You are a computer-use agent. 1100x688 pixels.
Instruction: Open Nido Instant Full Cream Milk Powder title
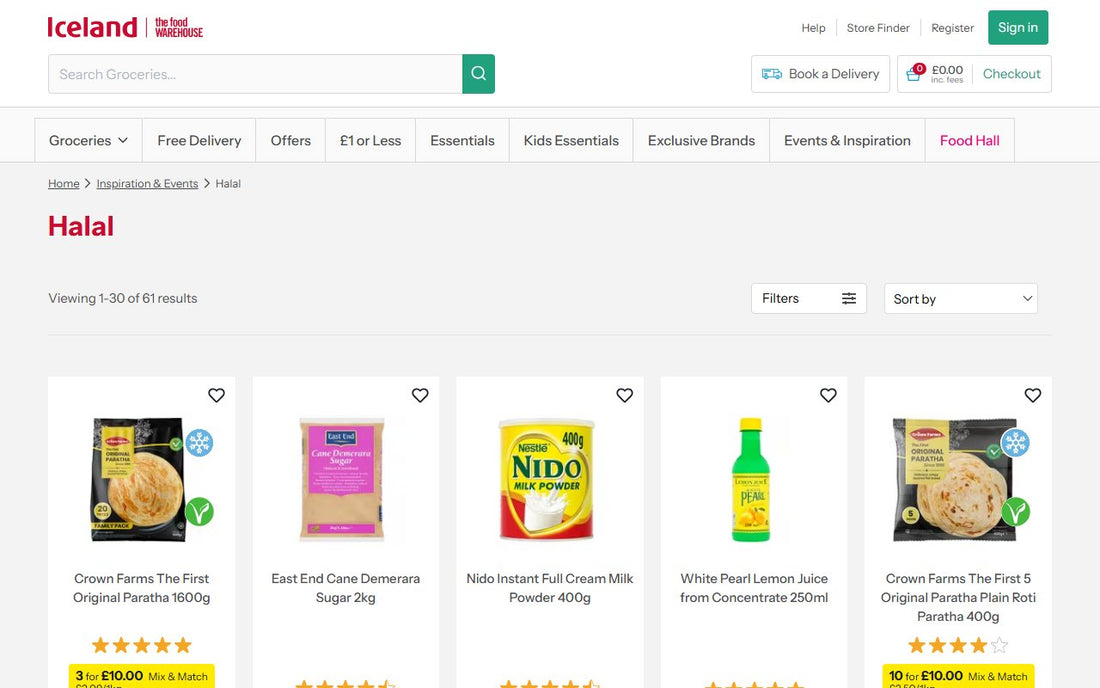coord(550,588)
